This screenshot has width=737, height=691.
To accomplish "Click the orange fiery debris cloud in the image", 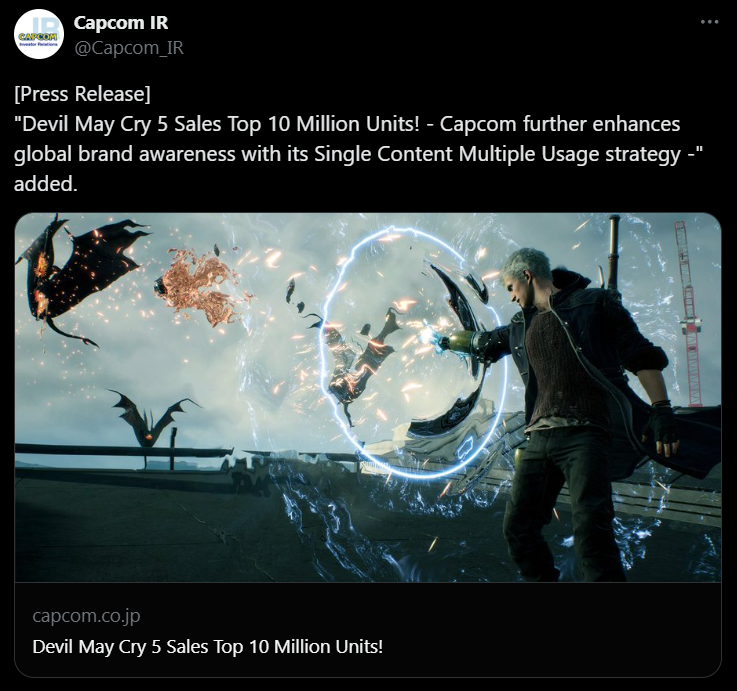I will click(x=200, y=287).
